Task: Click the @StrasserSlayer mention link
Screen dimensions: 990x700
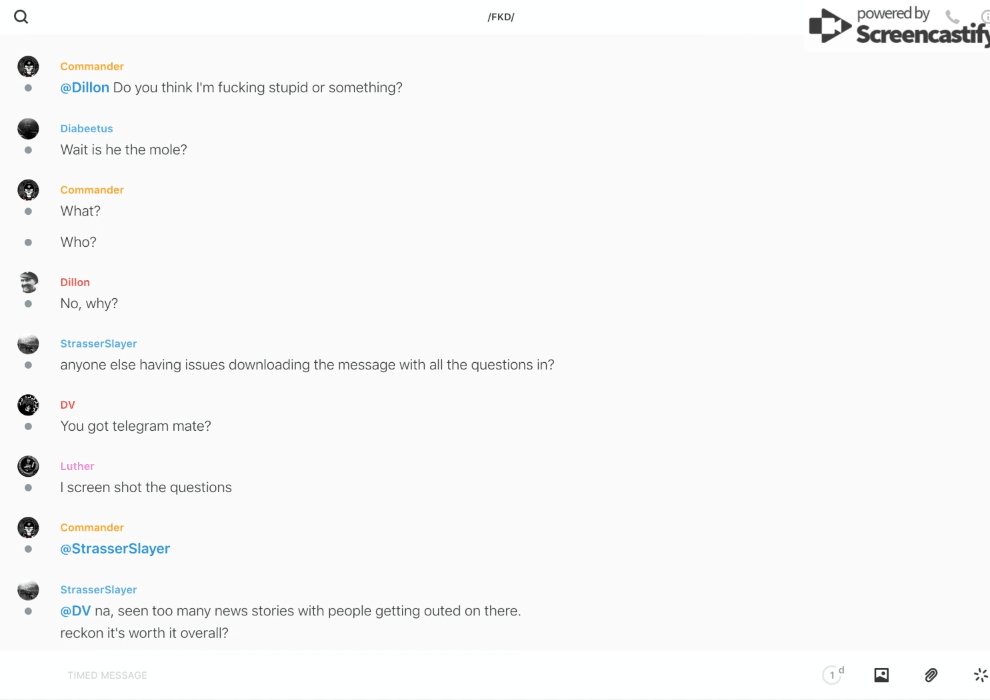Action: coord(115,549)
